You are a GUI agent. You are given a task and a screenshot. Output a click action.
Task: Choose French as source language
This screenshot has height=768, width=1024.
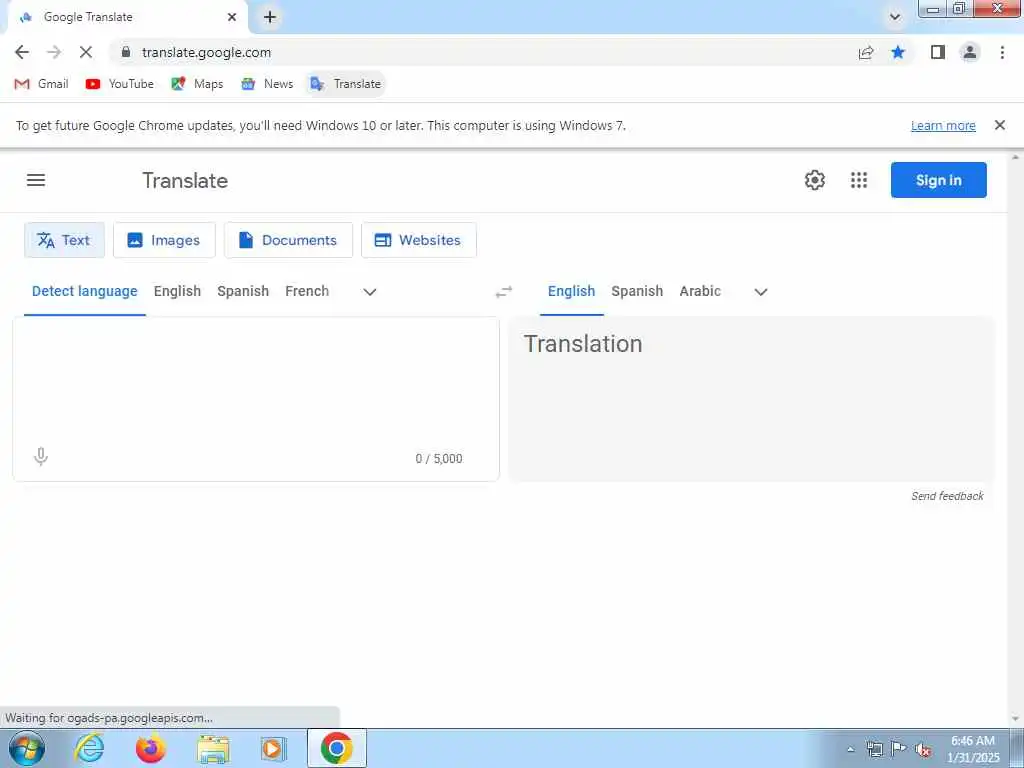point(307,291)
